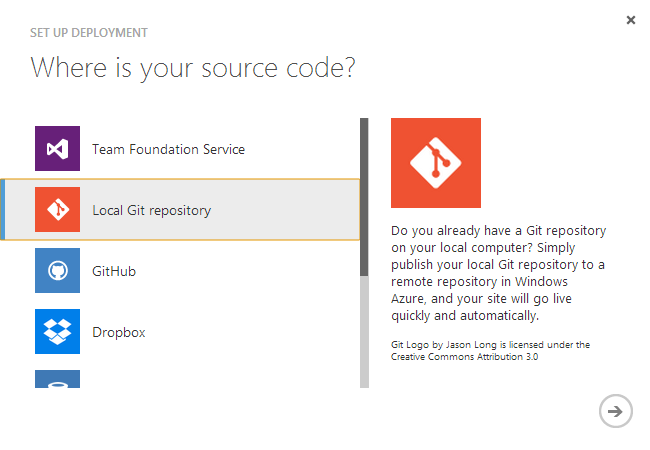Pick the GitHub source option label
This screenshot has height=450, width=650.
click(x=114, y=271)
